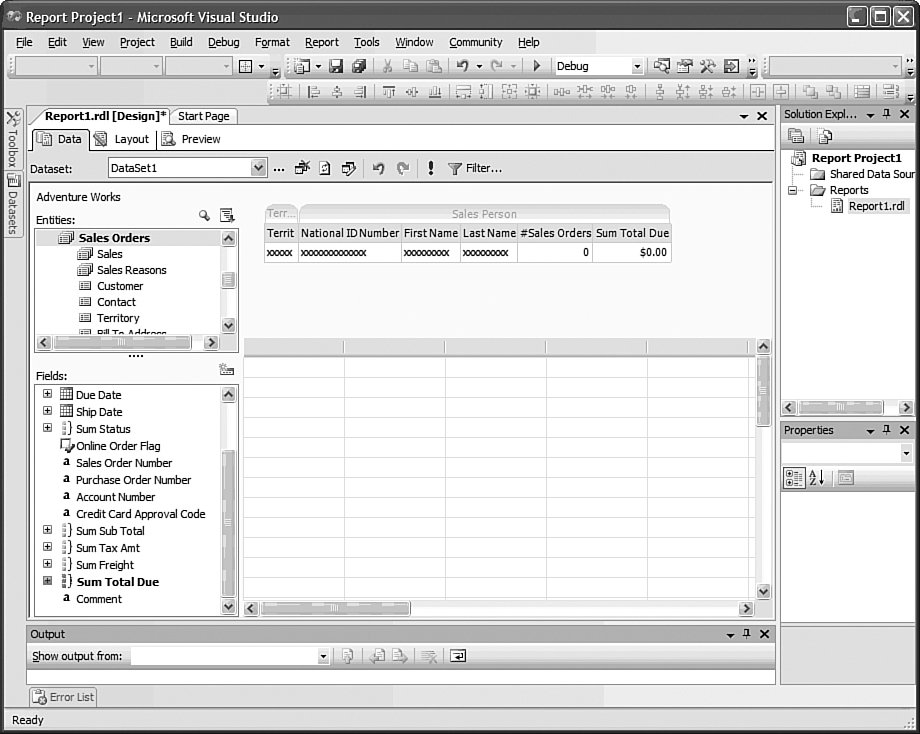Select the Credit Card Approval Code field
This screenshot has width=920, height=734.
(x=141, y=514)
